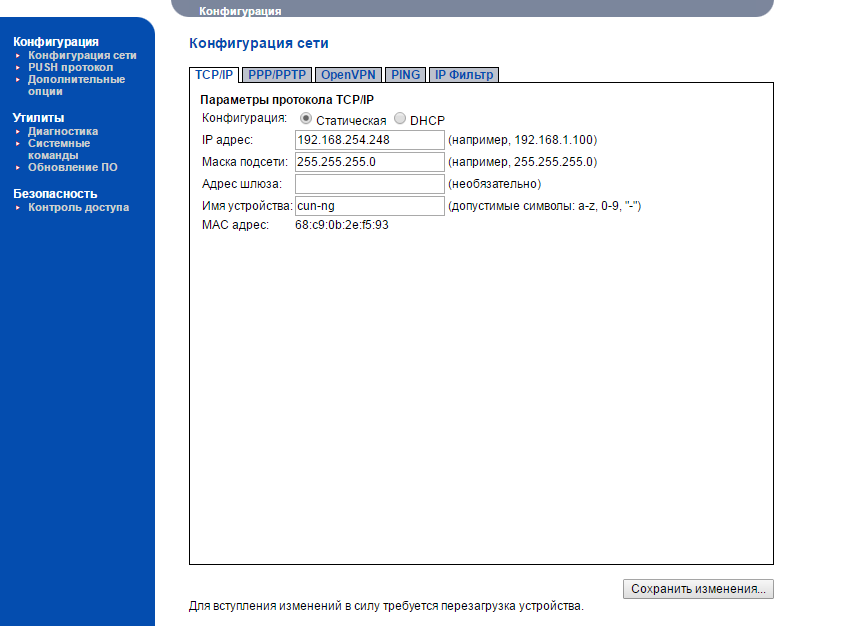Image resolution: width=841 pixels, height=626 pixels.
Task: Switch to the TCP/IP tab
Action: (x=214, y=75)
